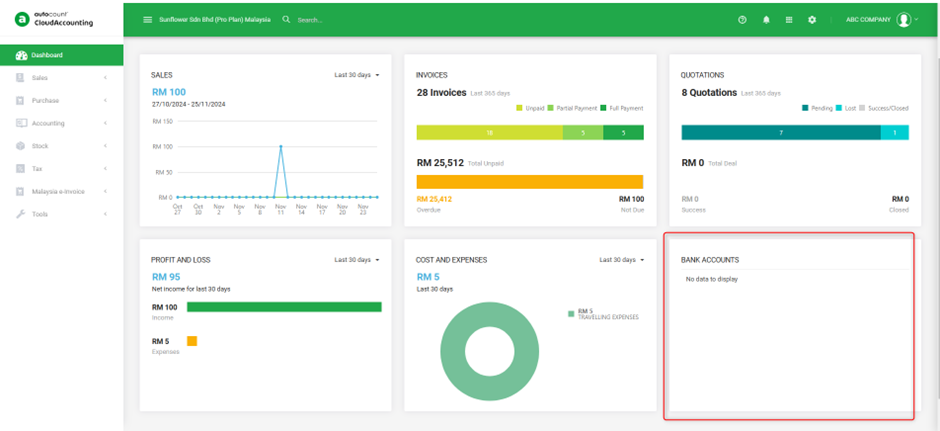The width and height of the screenshot is (940, 431).
Task: Expand the Stock menu chevron
Action: click(x=106, y=146)
